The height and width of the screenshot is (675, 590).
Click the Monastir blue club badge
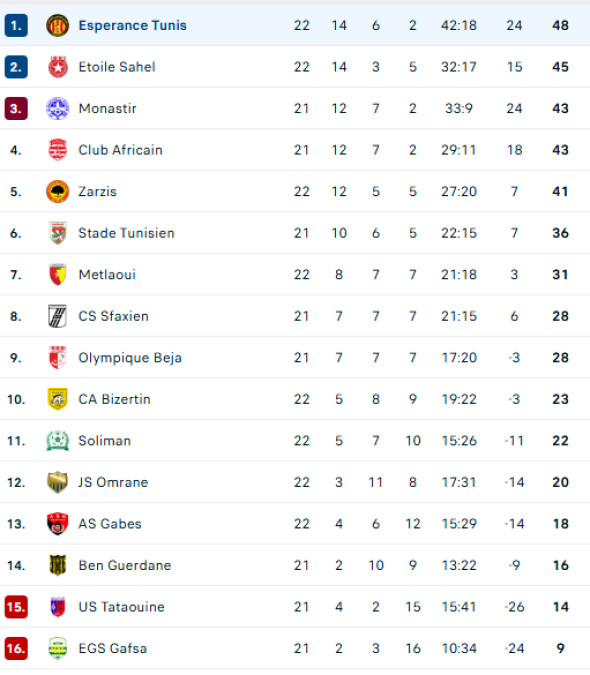tap(57, 108)
